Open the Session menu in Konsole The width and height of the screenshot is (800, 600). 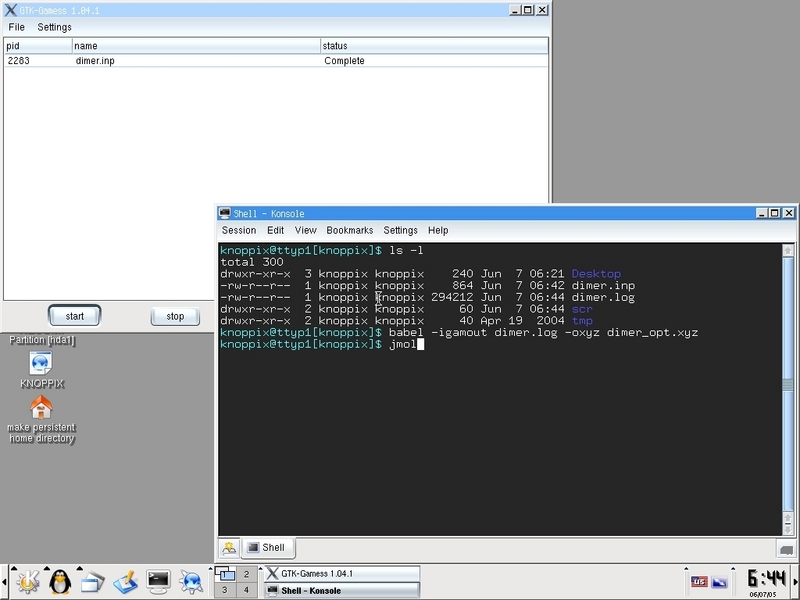[239, 230]
